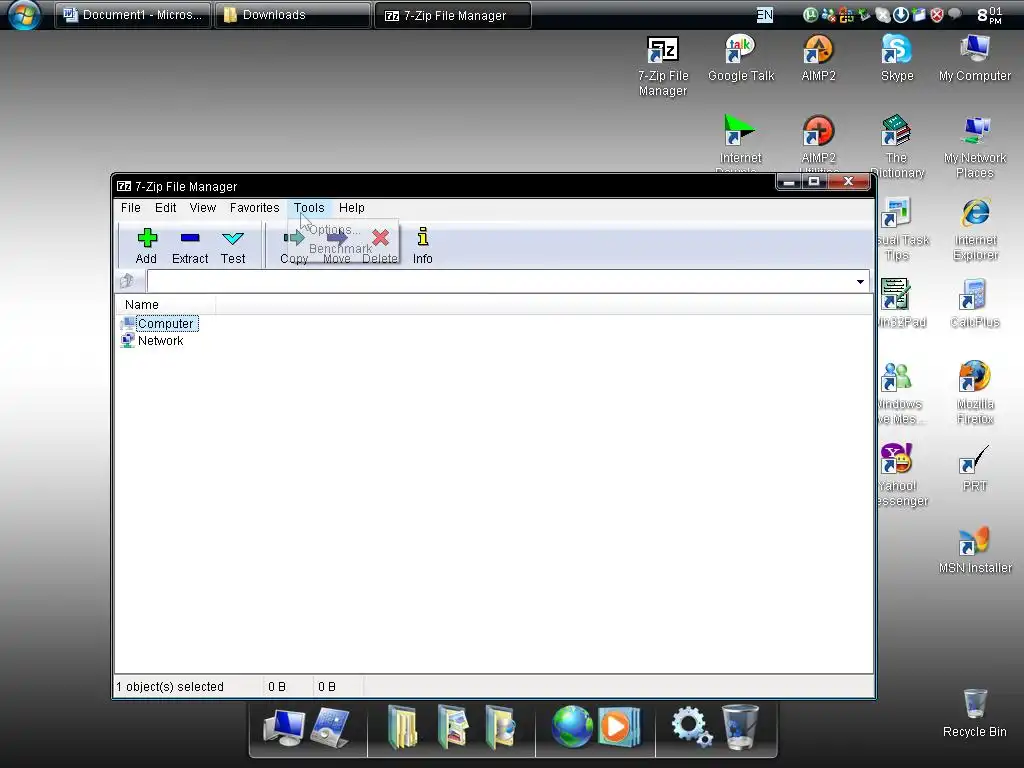Screen dimensions: 1024x768
Task: Select the Recycle Bin desktop icon
Action: (975, 713)
